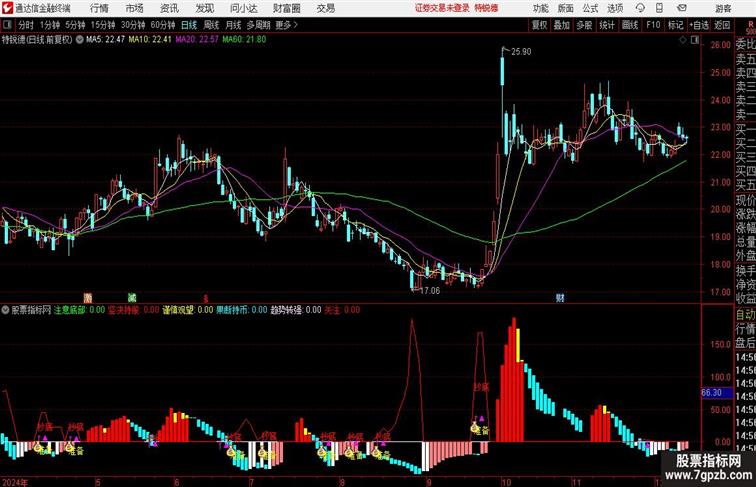Select the 周线 weekly period tab
Viewport: 756px width, 487px height.
pos(211,25)
